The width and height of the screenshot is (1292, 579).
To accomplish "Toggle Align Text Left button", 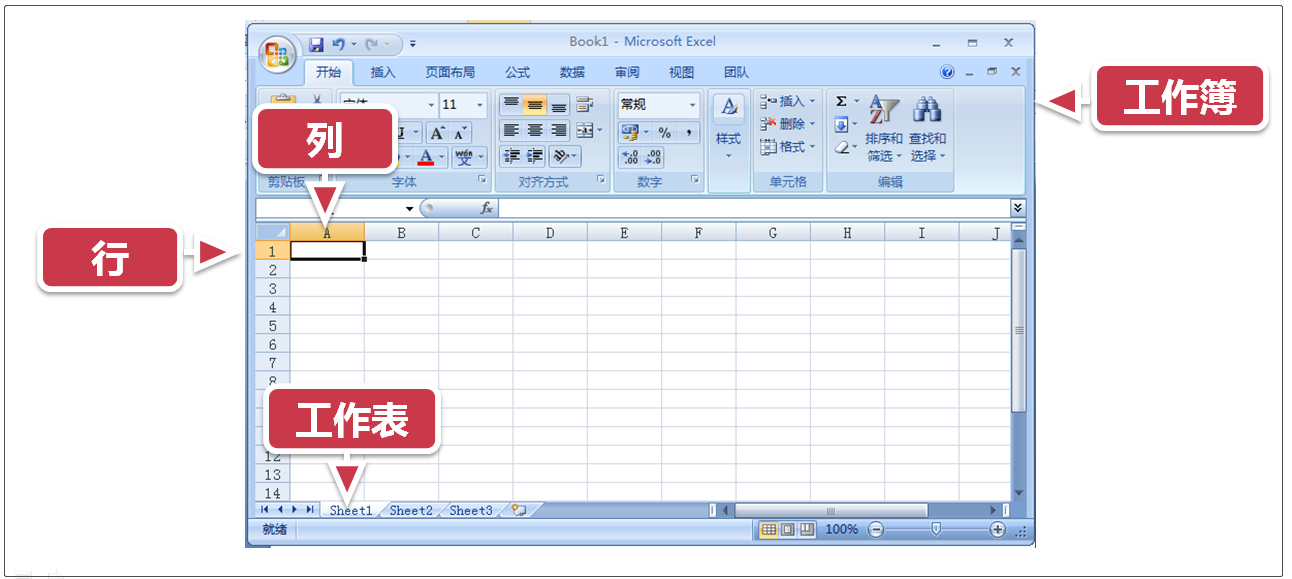I will [511, 130].
